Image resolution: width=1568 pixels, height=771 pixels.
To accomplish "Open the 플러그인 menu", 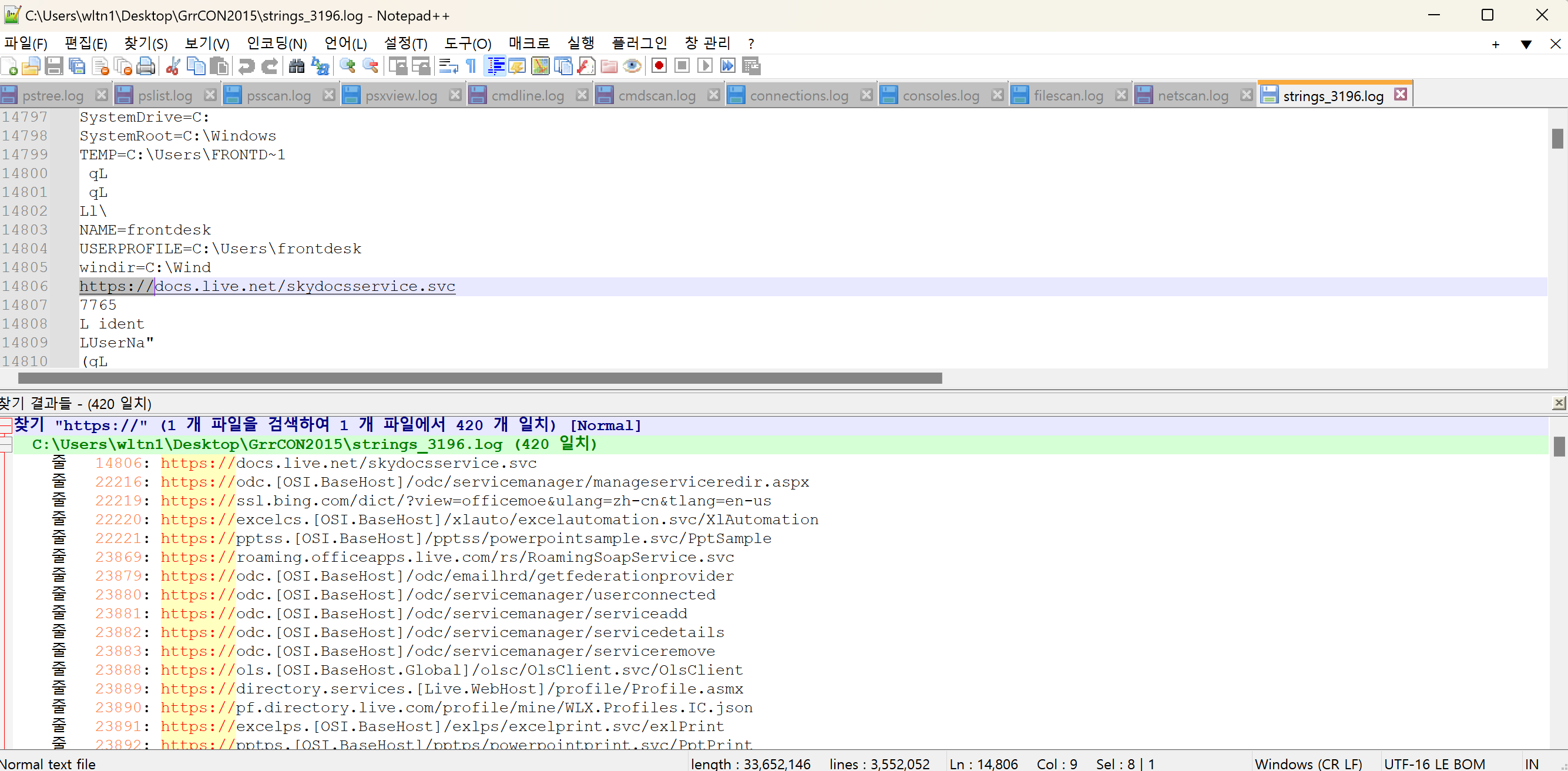I will click(640, 43).
